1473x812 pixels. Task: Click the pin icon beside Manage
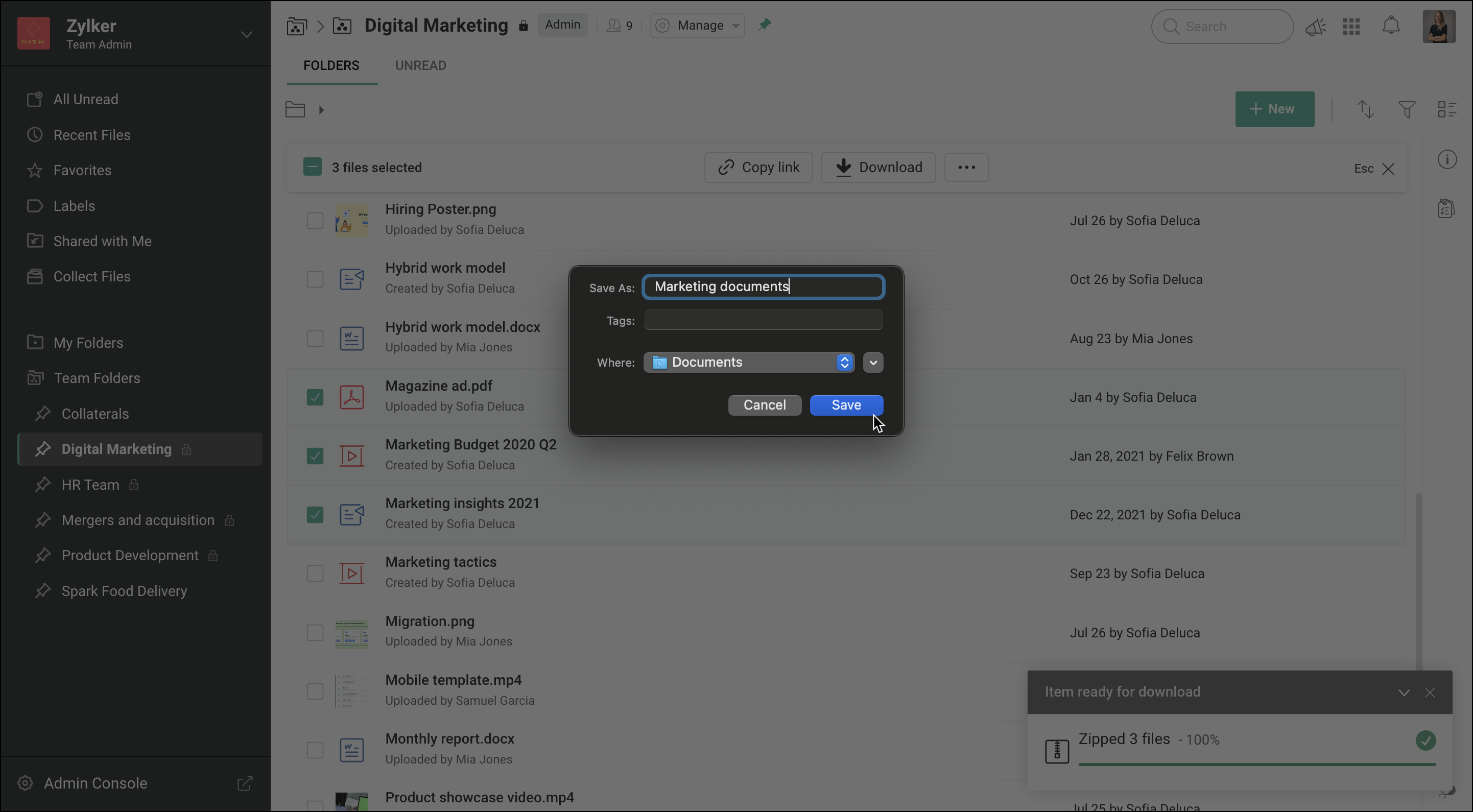coord(765,25)
